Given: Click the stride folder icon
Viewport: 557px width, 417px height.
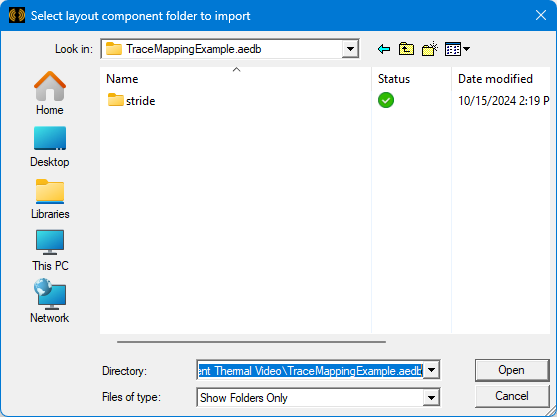Looking at the screenshot, I should pos(115,100).
